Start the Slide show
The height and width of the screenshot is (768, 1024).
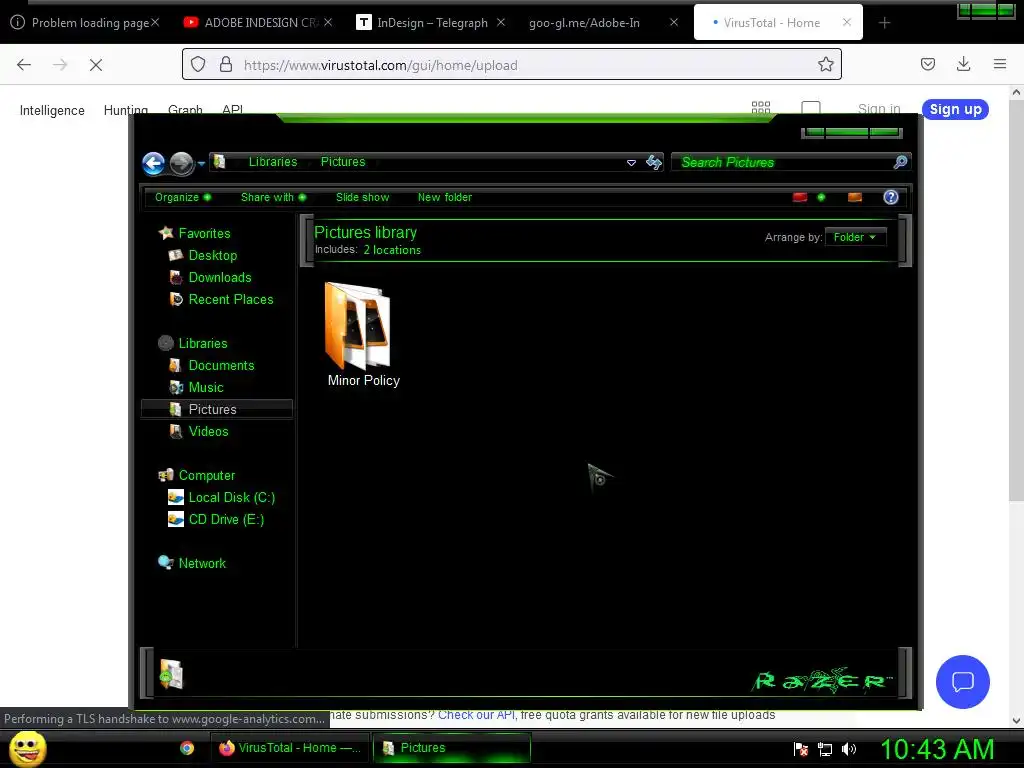362,197
